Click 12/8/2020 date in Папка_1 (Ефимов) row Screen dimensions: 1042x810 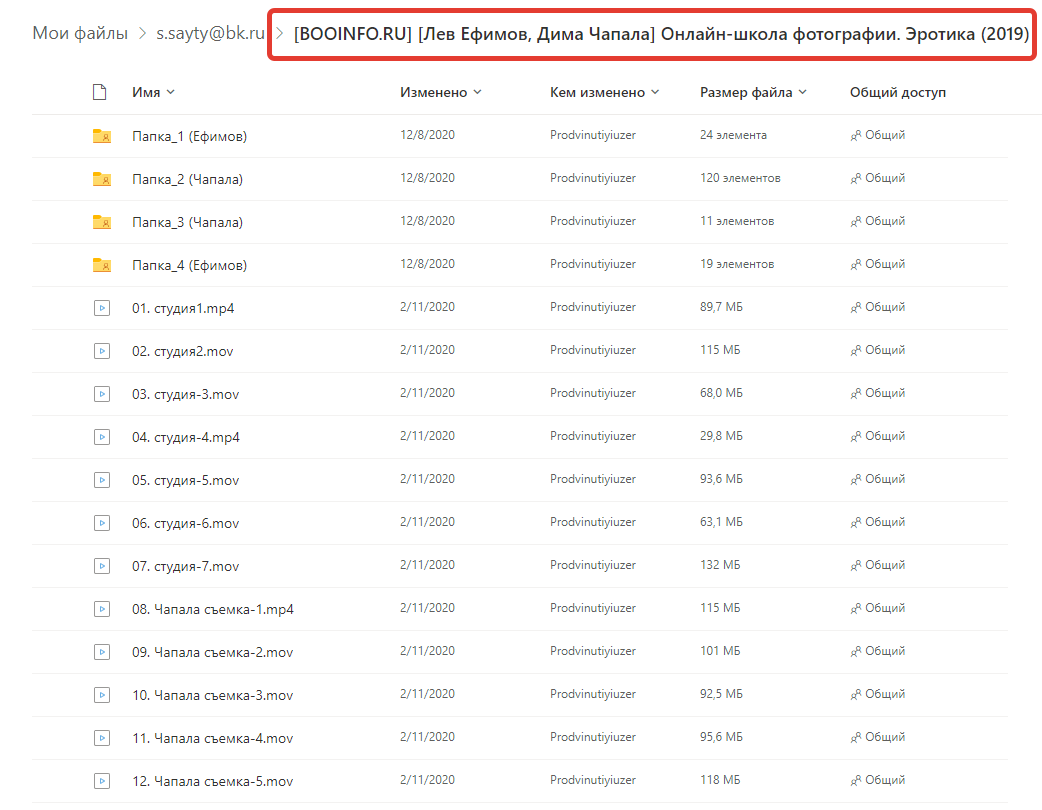[x=427, y=135]
